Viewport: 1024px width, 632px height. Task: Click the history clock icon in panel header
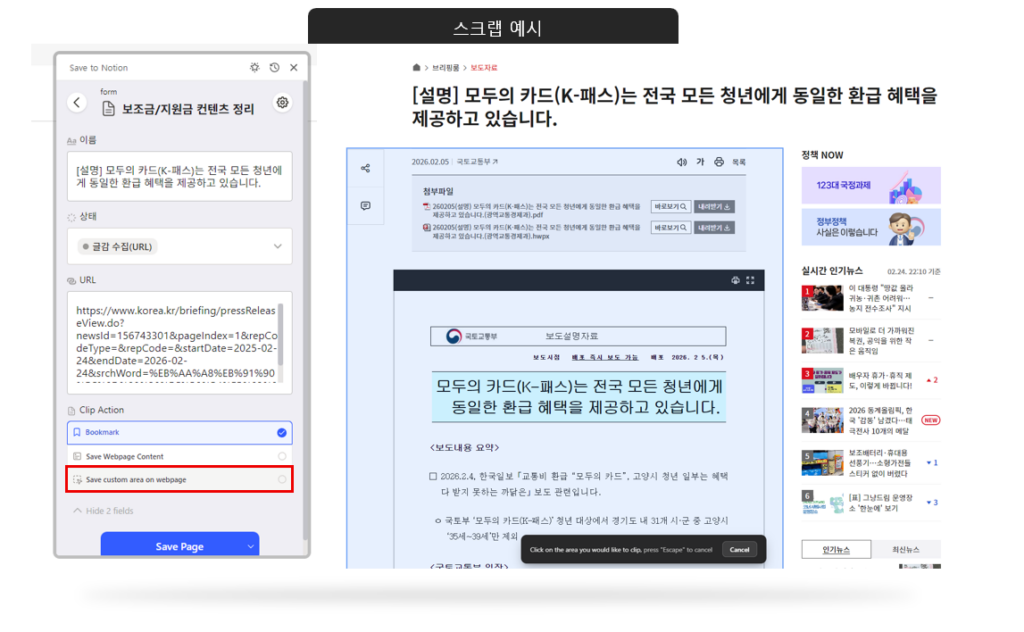(x=274, y=67)
